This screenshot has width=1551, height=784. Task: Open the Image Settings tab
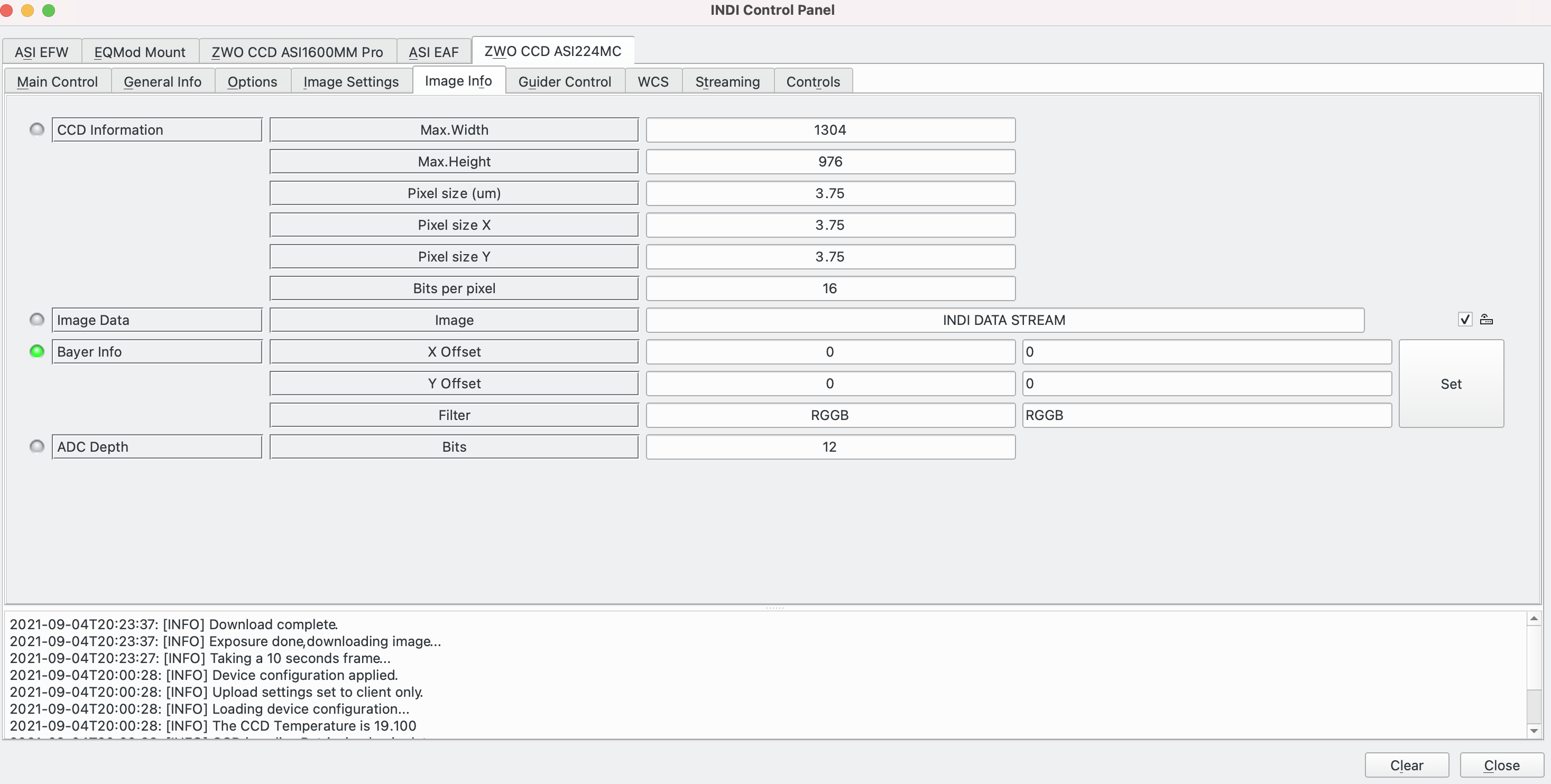pos(351,81)
